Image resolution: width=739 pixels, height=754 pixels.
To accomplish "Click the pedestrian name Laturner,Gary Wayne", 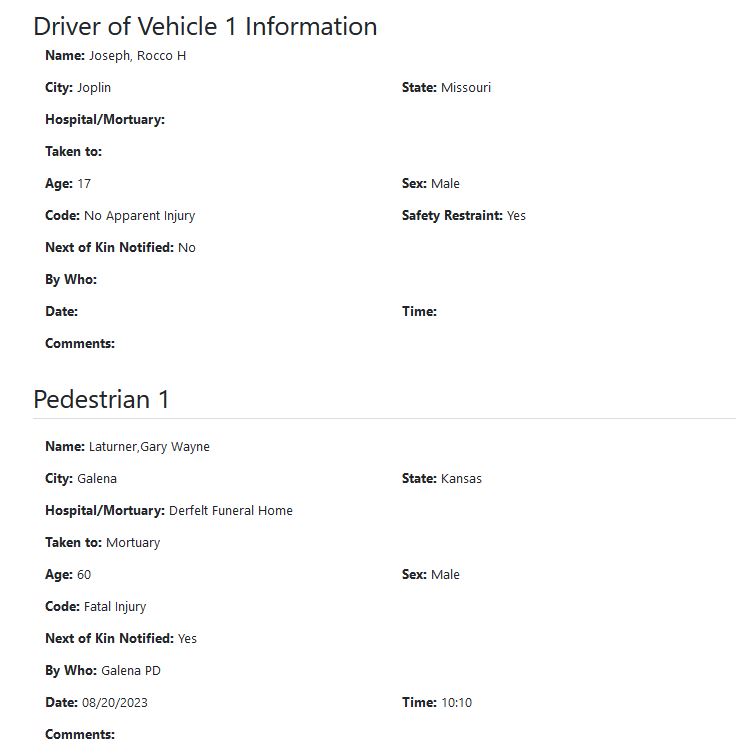I will pos(149,447).
